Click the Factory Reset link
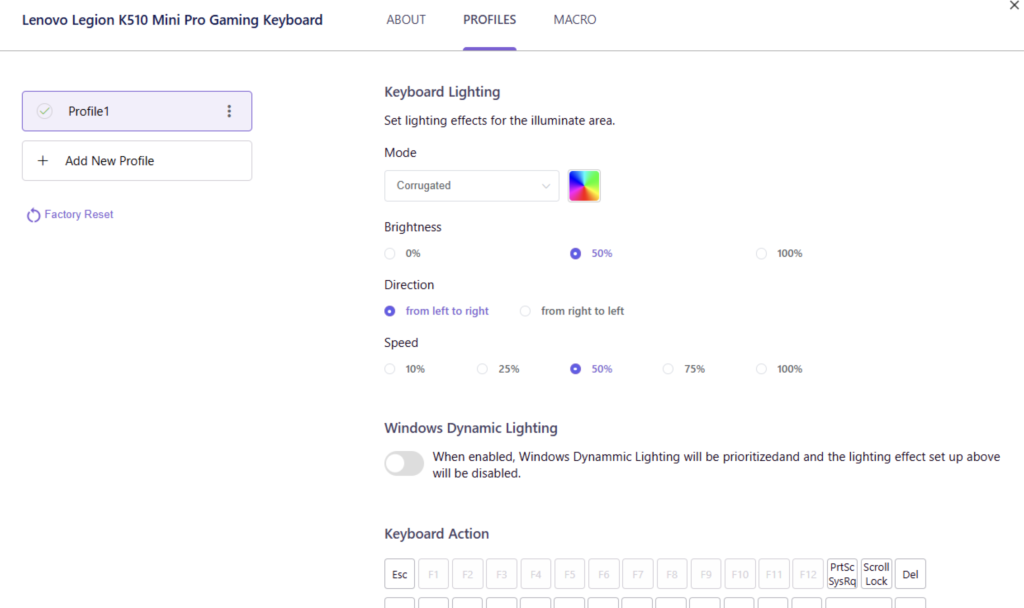This screenshot has height=608, width=1024. click(x=78, y=214)
